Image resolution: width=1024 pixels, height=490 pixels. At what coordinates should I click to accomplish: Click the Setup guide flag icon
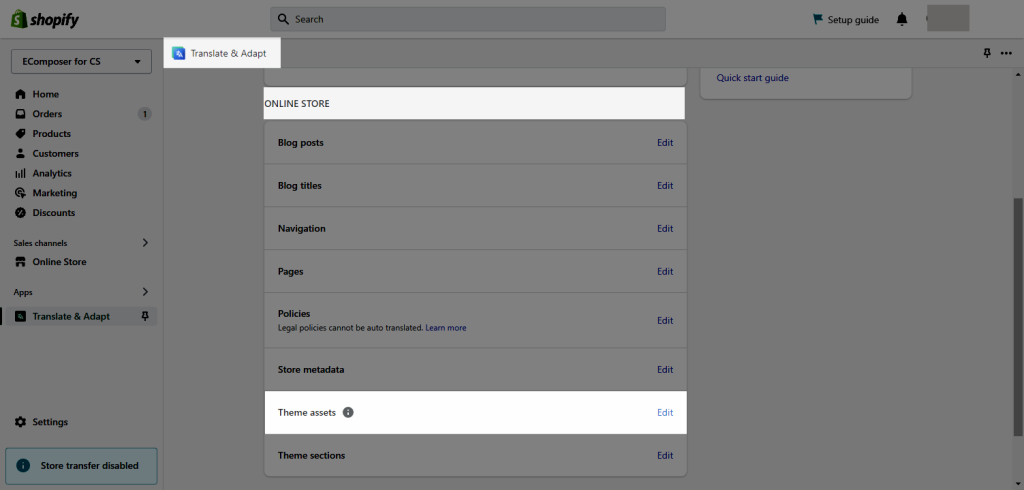click(818, 19)
